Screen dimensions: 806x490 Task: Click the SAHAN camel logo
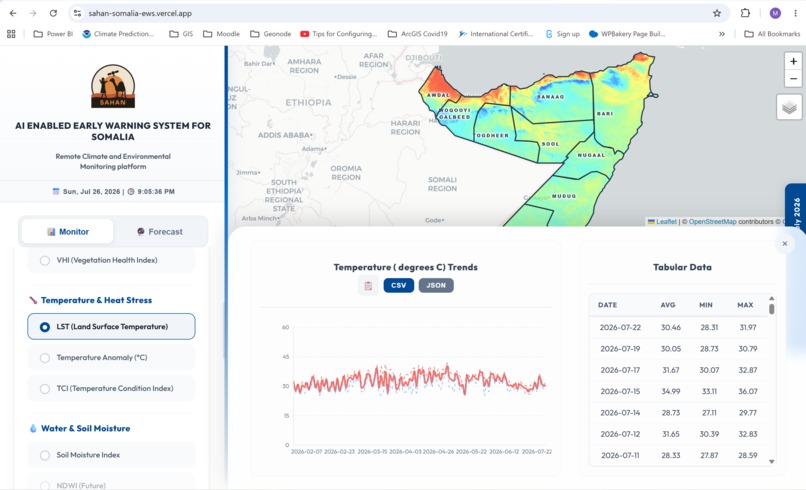(x=113, y=86)
